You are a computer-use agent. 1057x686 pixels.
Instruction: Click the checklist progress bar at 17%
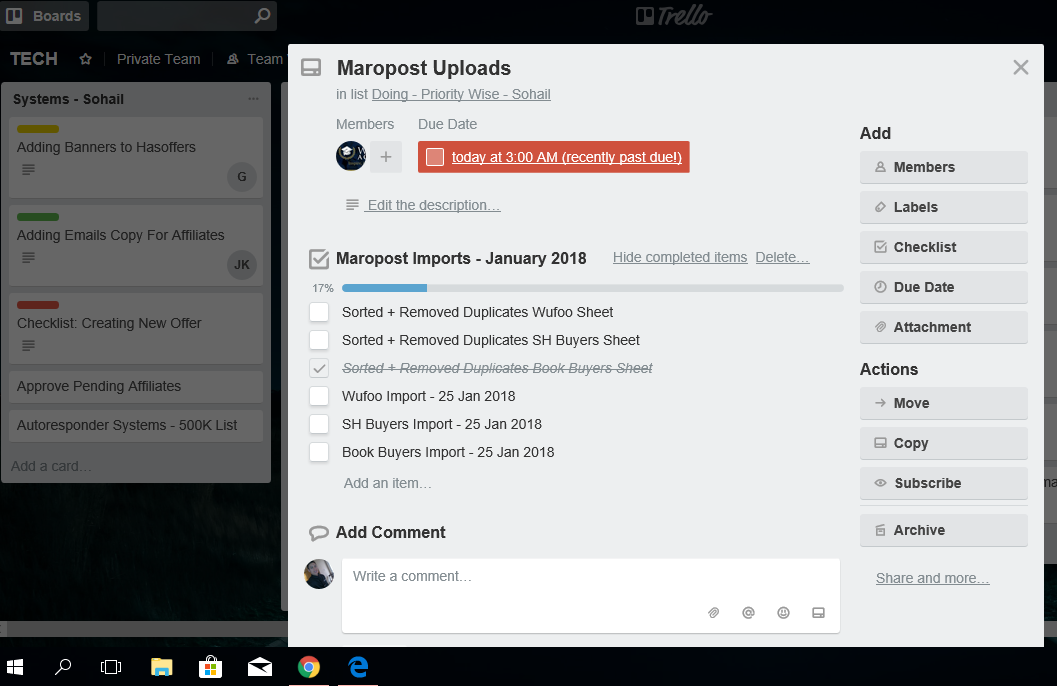(x=593, y=288)
